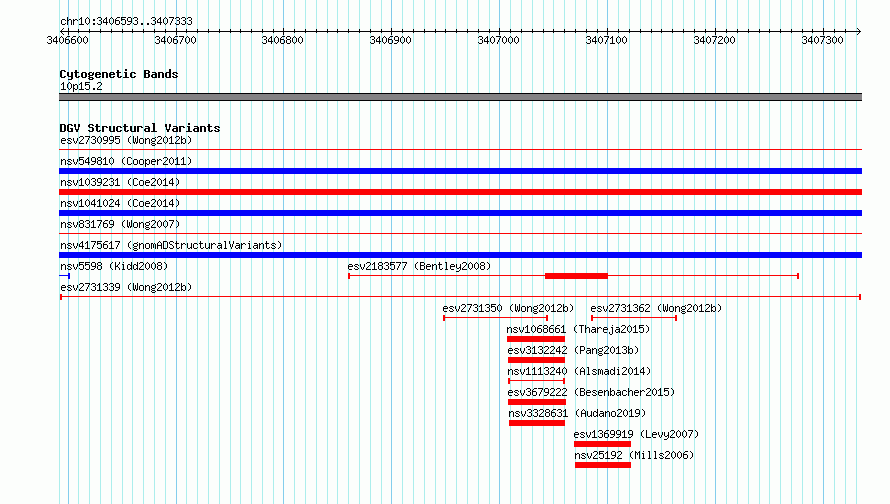This screenshot has height=504, width=890.
Task: Click the red bar under nsv1068661
Action: (536, 339)
